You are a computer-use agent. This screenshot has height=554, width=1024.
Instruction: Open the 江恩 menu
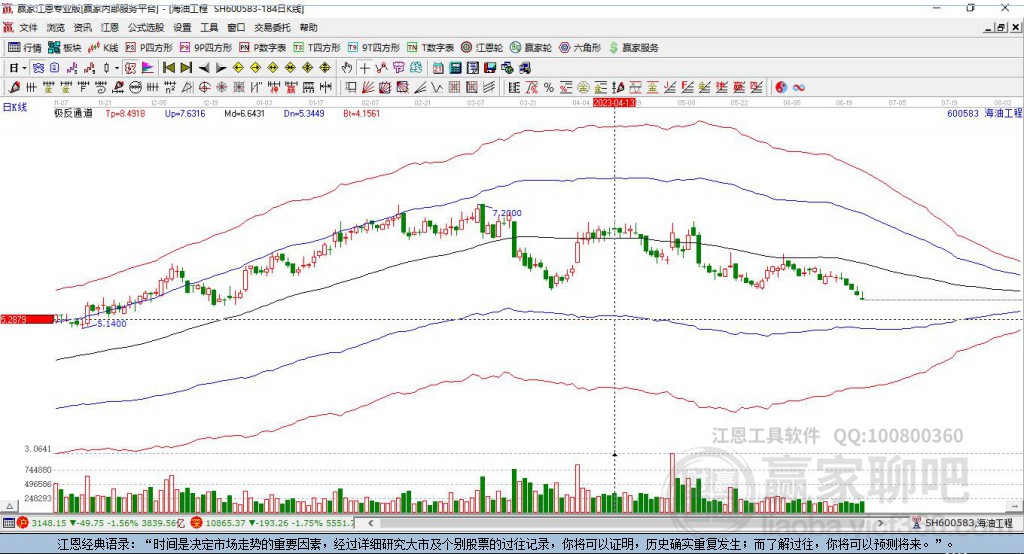click(x=110, y=27)
